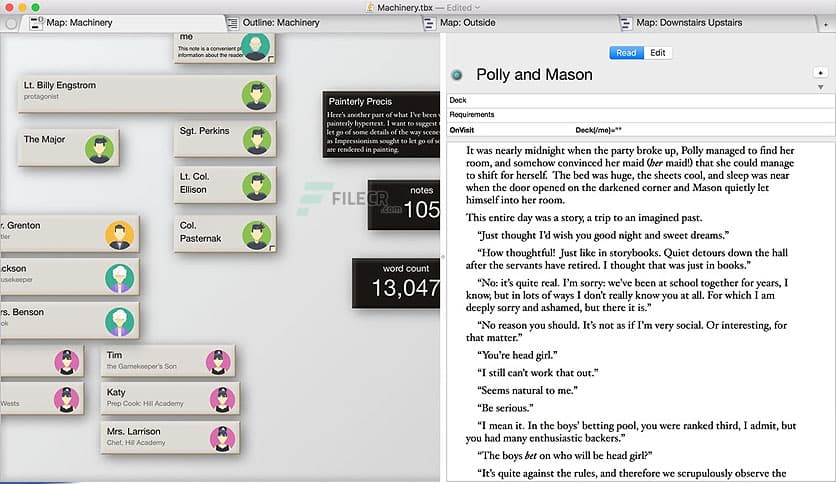Select the Sgt. Perkins note
Viewport: 836px width, 484px height.
pos(224,139)
